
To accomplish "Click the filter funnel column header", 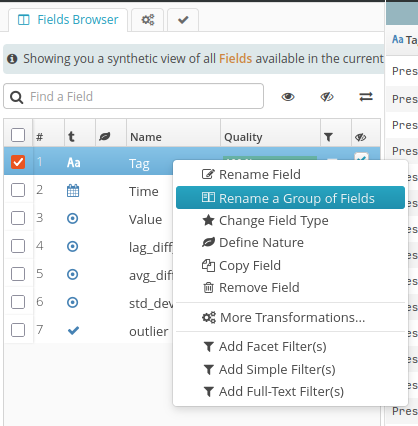I will pos(328,137).
